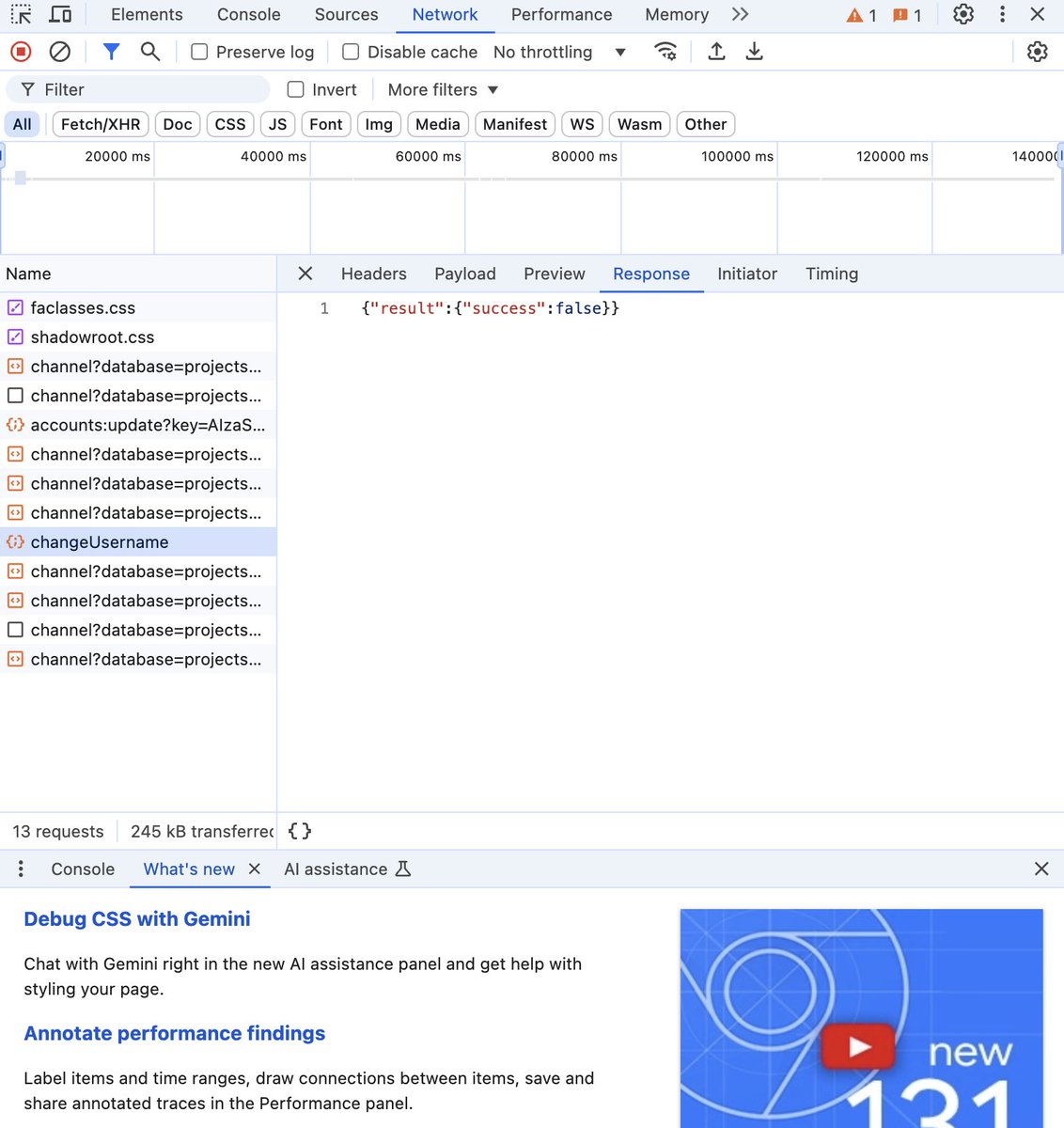Select the changeUsername request row
The width and height of the screenshot is (1064, 1128).
(x=138, y=541)
